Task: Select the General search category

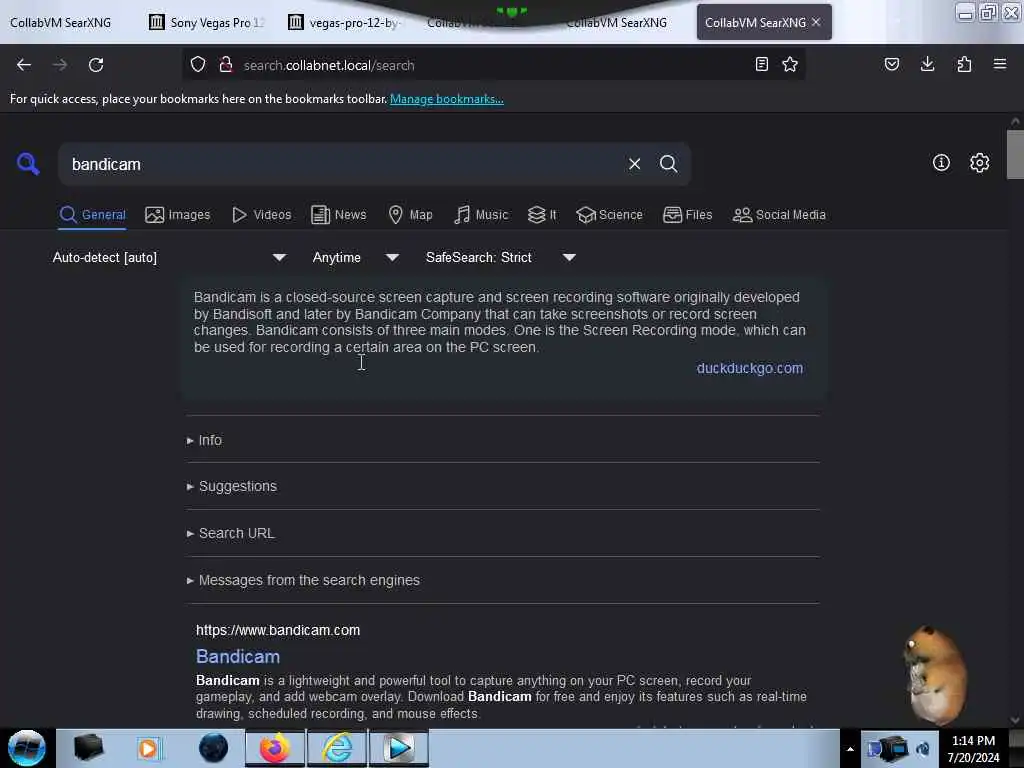Action: tap(92, 215)
